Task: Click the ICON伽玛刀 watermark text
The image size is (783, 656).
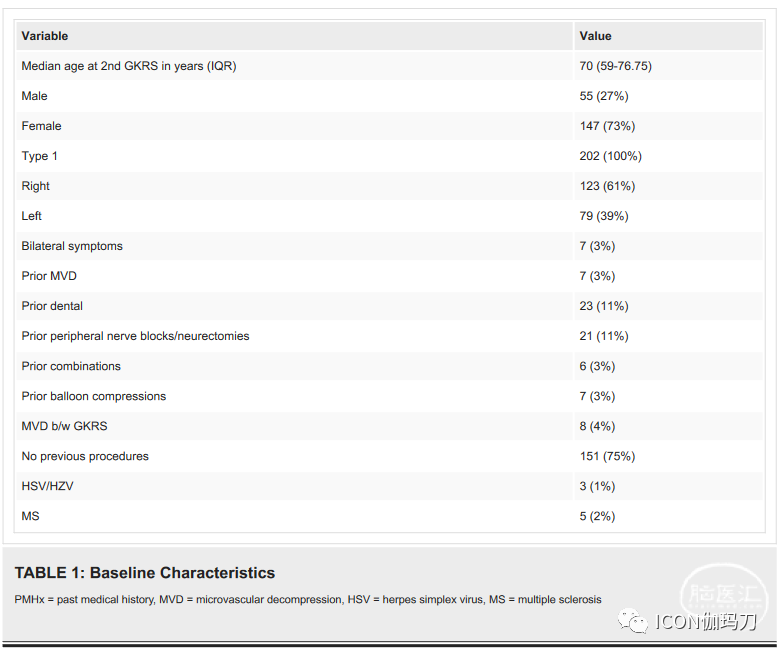Action: 707,622
